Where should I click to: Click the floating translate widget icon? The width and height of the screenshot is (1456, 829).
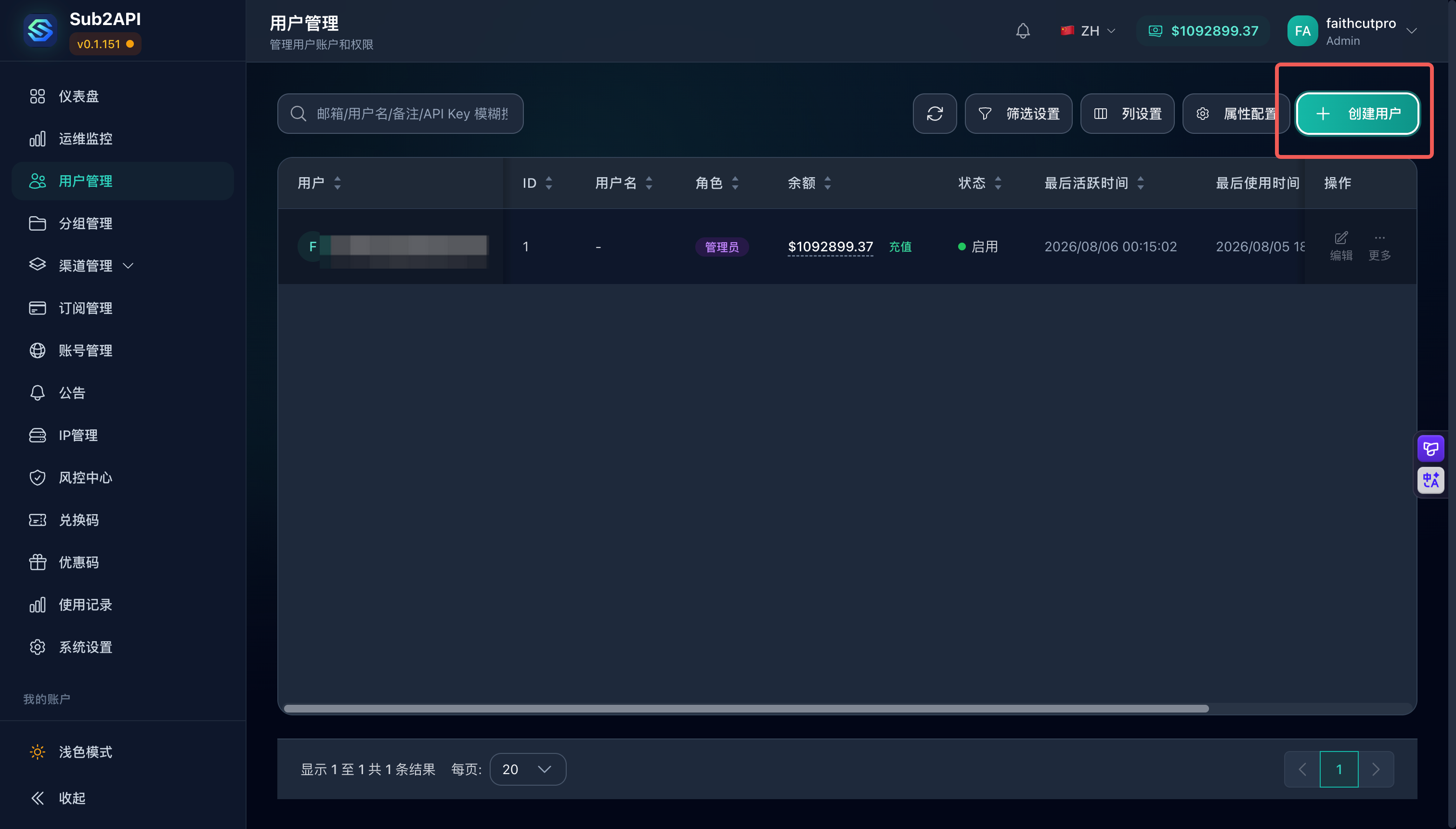point(1430,480)
